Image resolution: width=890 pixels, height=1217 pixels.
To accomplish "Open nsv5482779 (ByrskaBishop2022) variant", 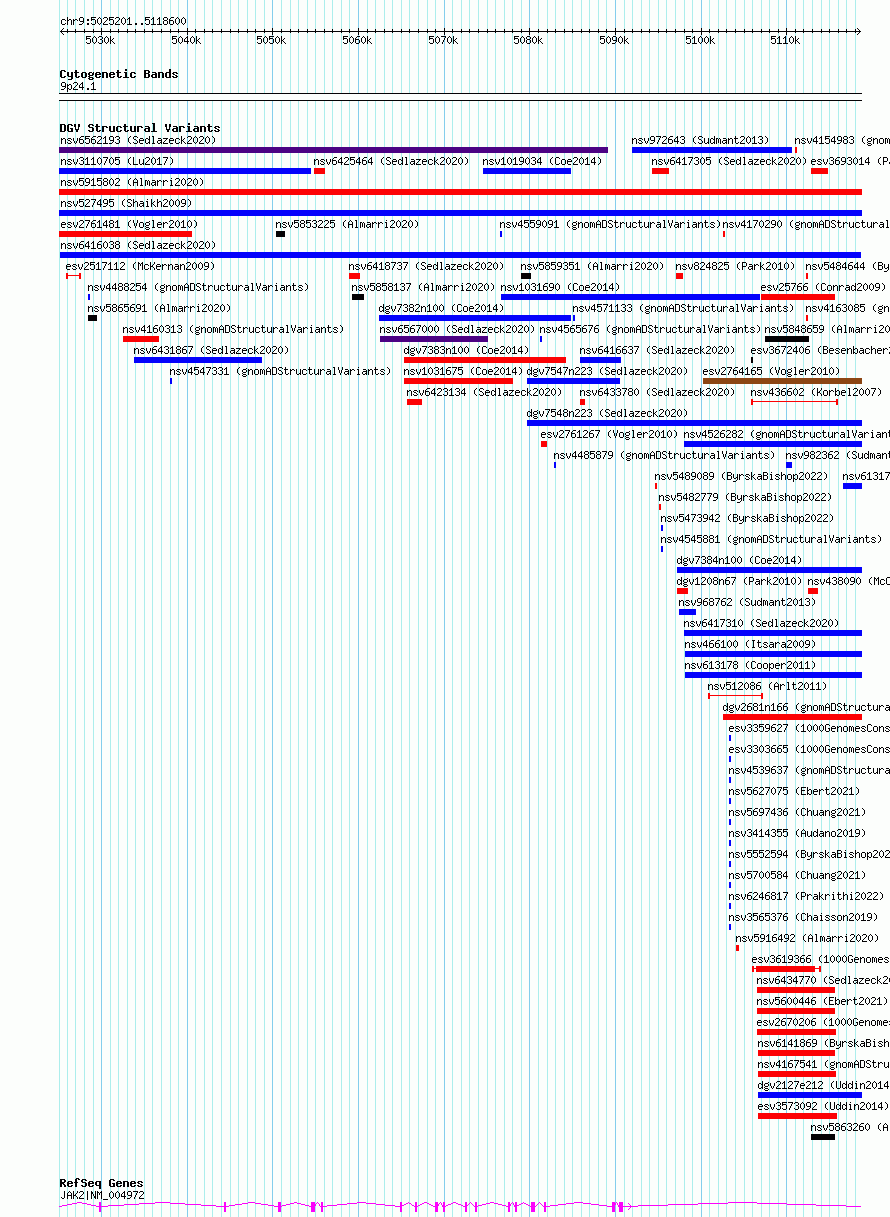I will [745, 497].
